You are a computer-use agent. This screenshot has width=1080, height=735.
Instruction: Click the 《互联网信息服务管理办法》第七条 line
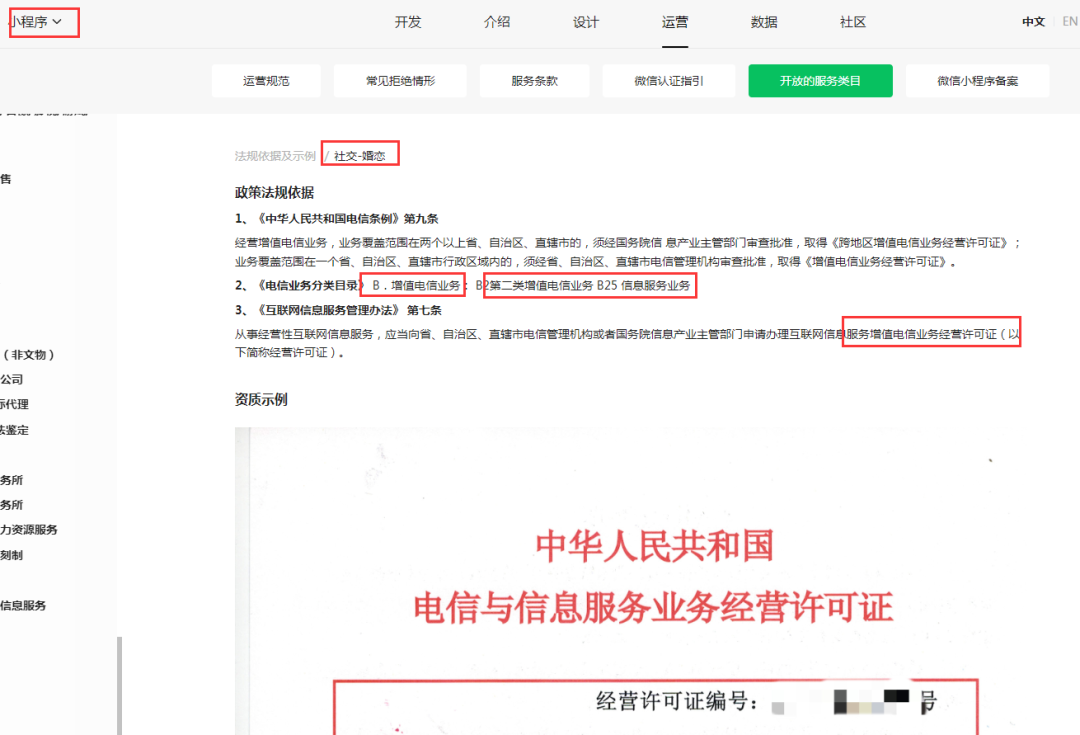[x=338, y=310]
